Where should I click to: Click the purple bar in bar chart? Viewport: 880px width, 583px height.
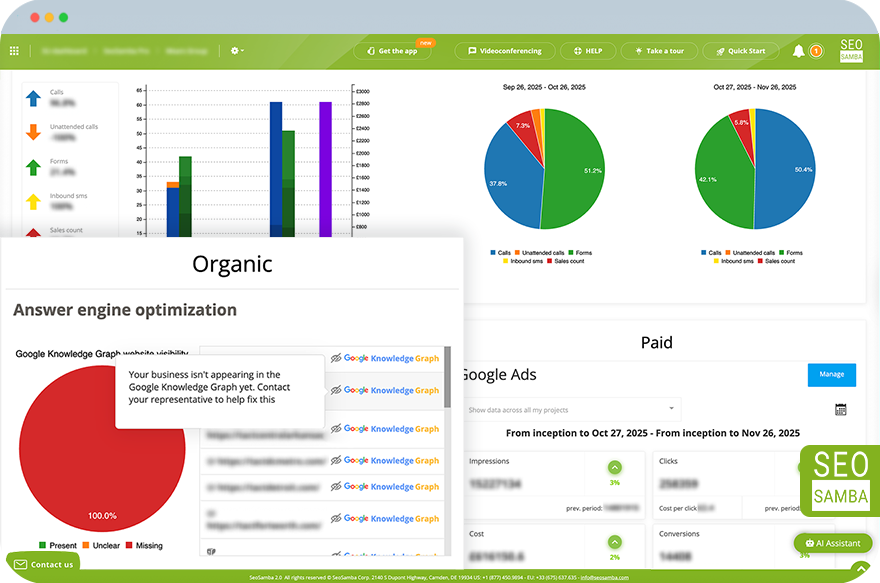[326, 168]
